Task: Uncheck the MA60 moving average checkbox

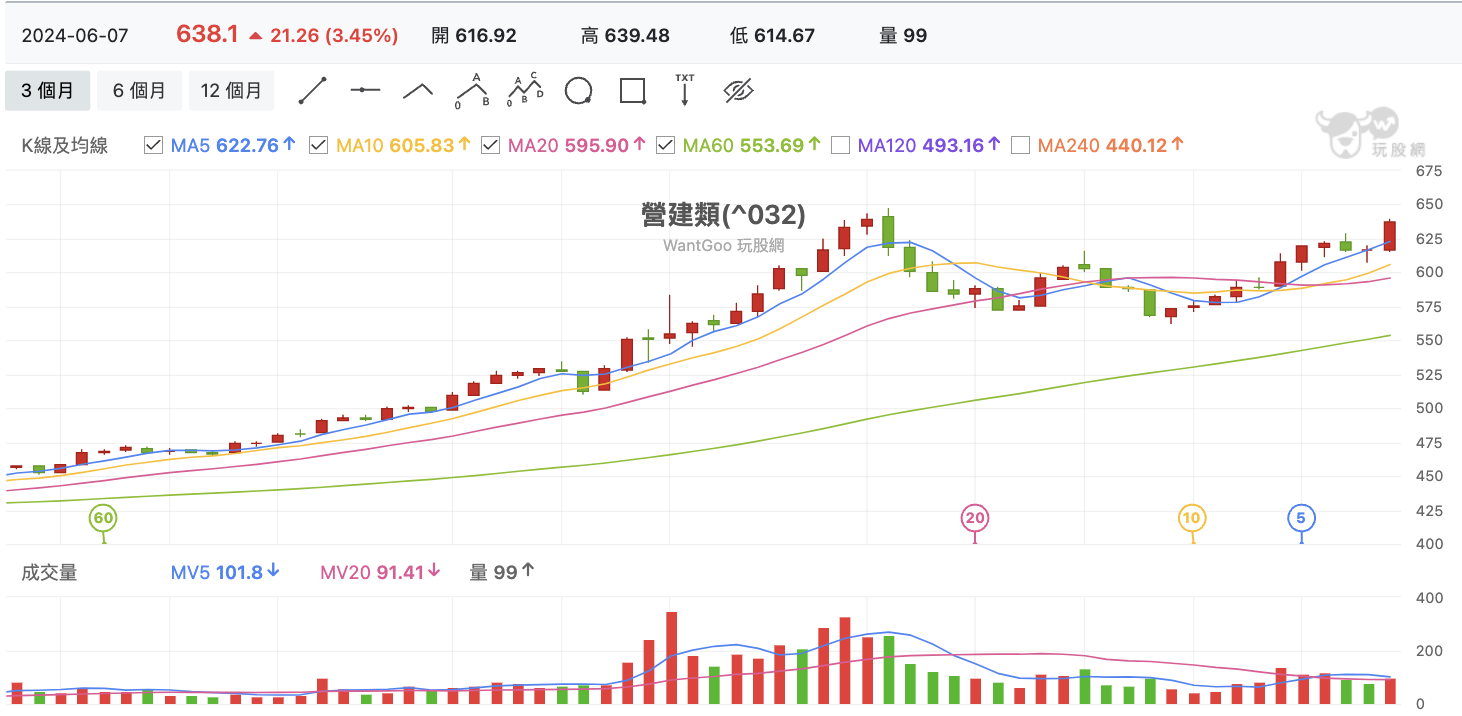Action: 665,145
